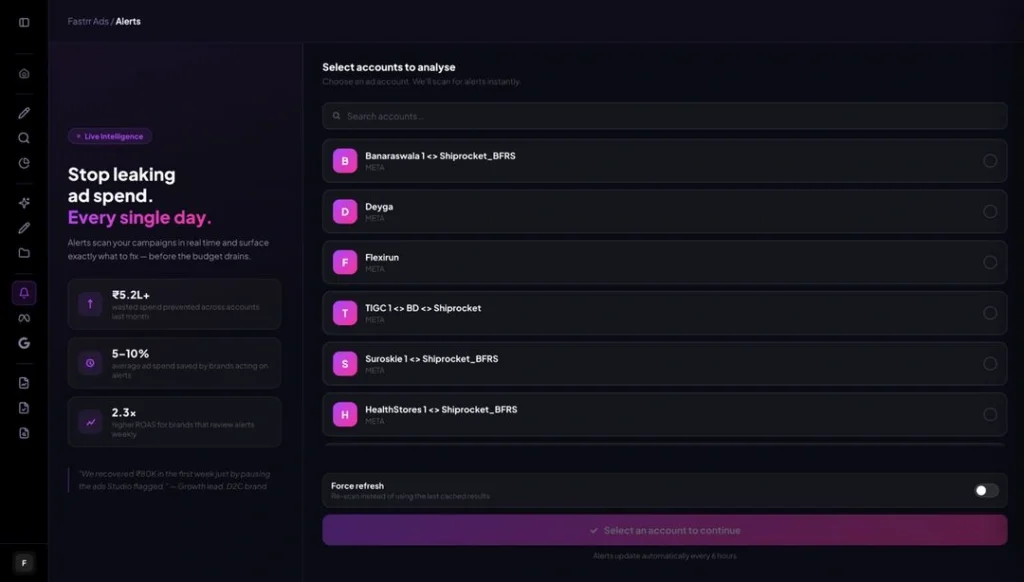Select the Deyga account radio button
Screen dimensions: 1024x582
(990, 212)
